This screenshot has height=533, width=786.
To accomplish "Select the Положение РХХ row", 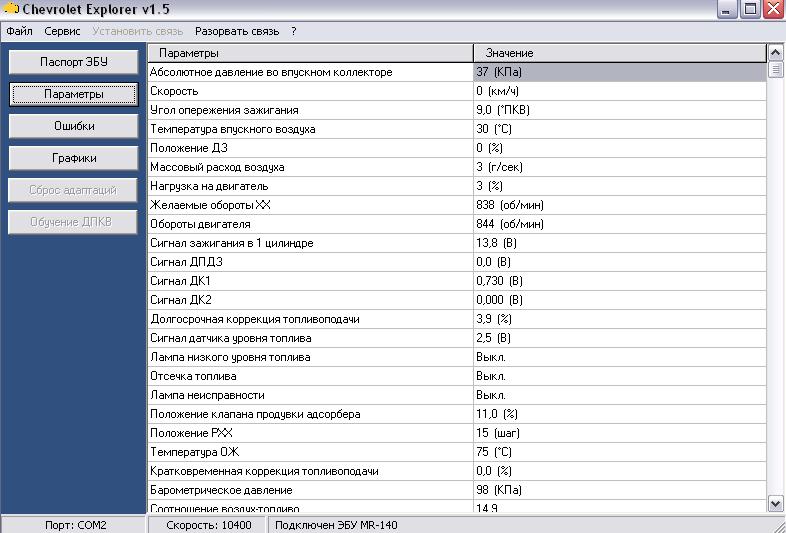I will [x=310, y=433].
